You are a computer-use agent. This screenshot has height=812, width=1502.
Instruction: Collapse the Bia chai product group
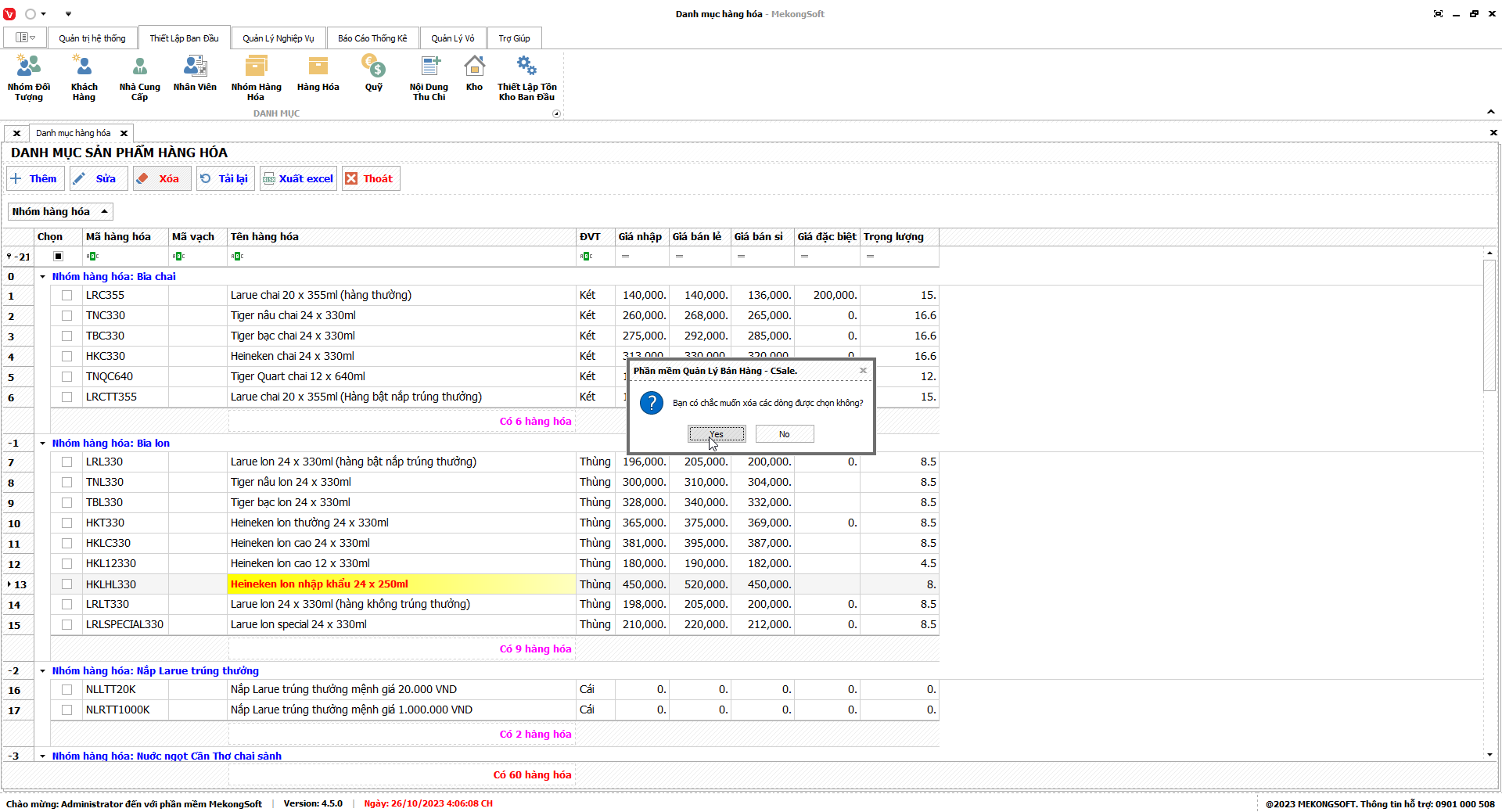click(x=43, y=277)
